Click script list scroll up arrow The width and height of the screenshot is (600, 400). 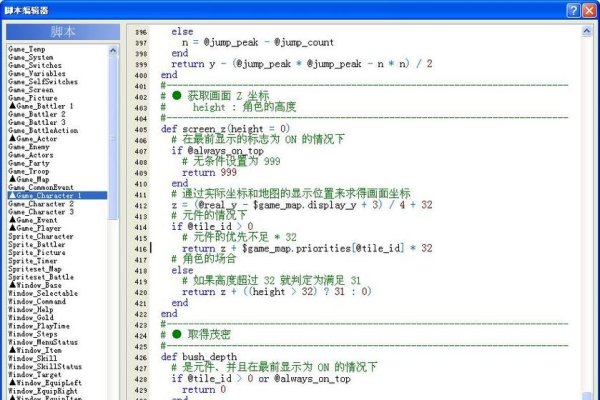[x=113, y=50]
